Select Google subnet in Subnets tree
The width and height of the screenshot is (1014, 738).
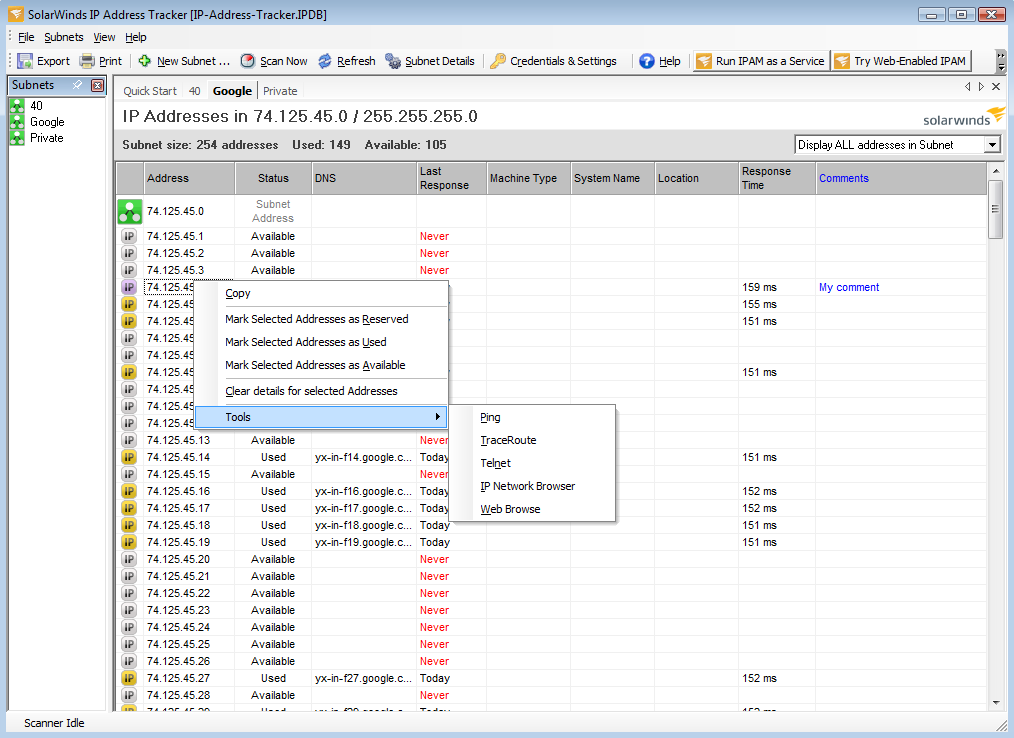[x=47, y=122]
